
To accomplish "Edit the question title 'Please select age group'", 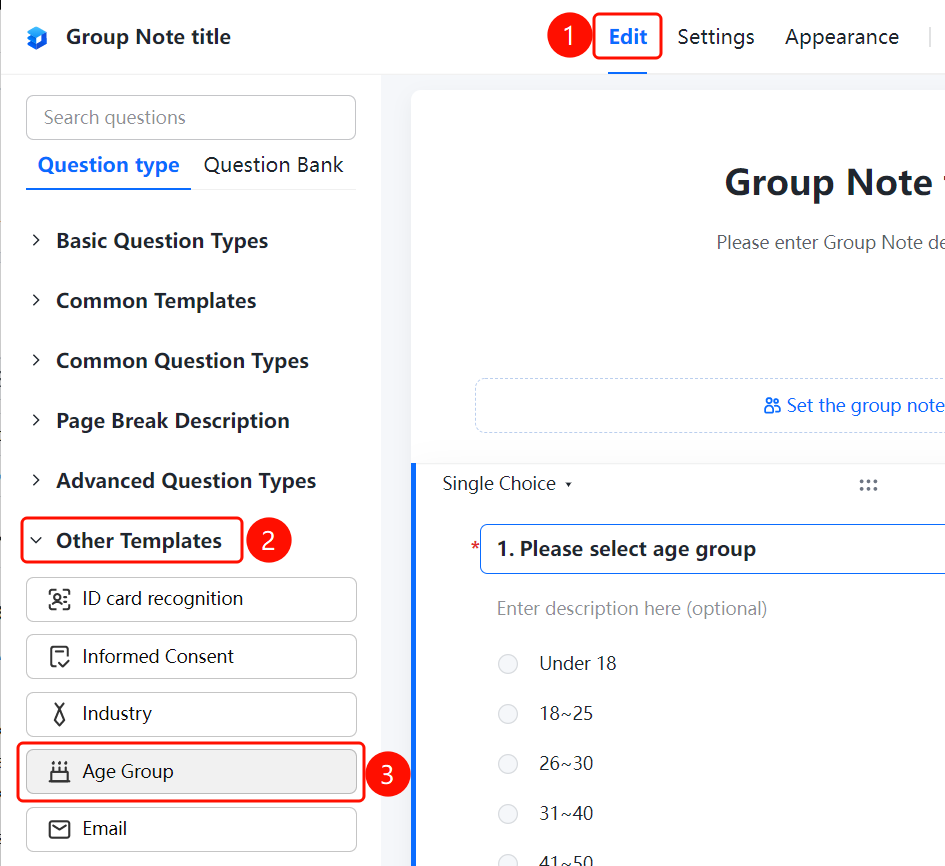I will click(712, 549).
